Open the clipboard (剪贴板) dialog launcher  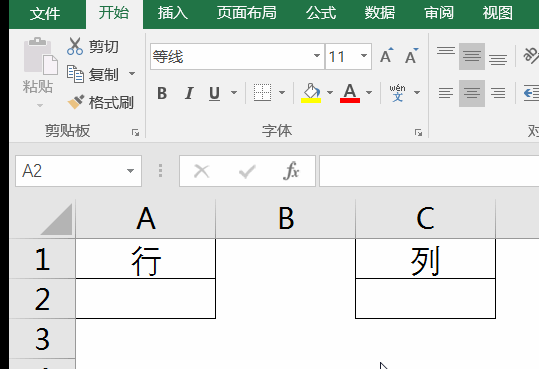[x=135, y=132]
